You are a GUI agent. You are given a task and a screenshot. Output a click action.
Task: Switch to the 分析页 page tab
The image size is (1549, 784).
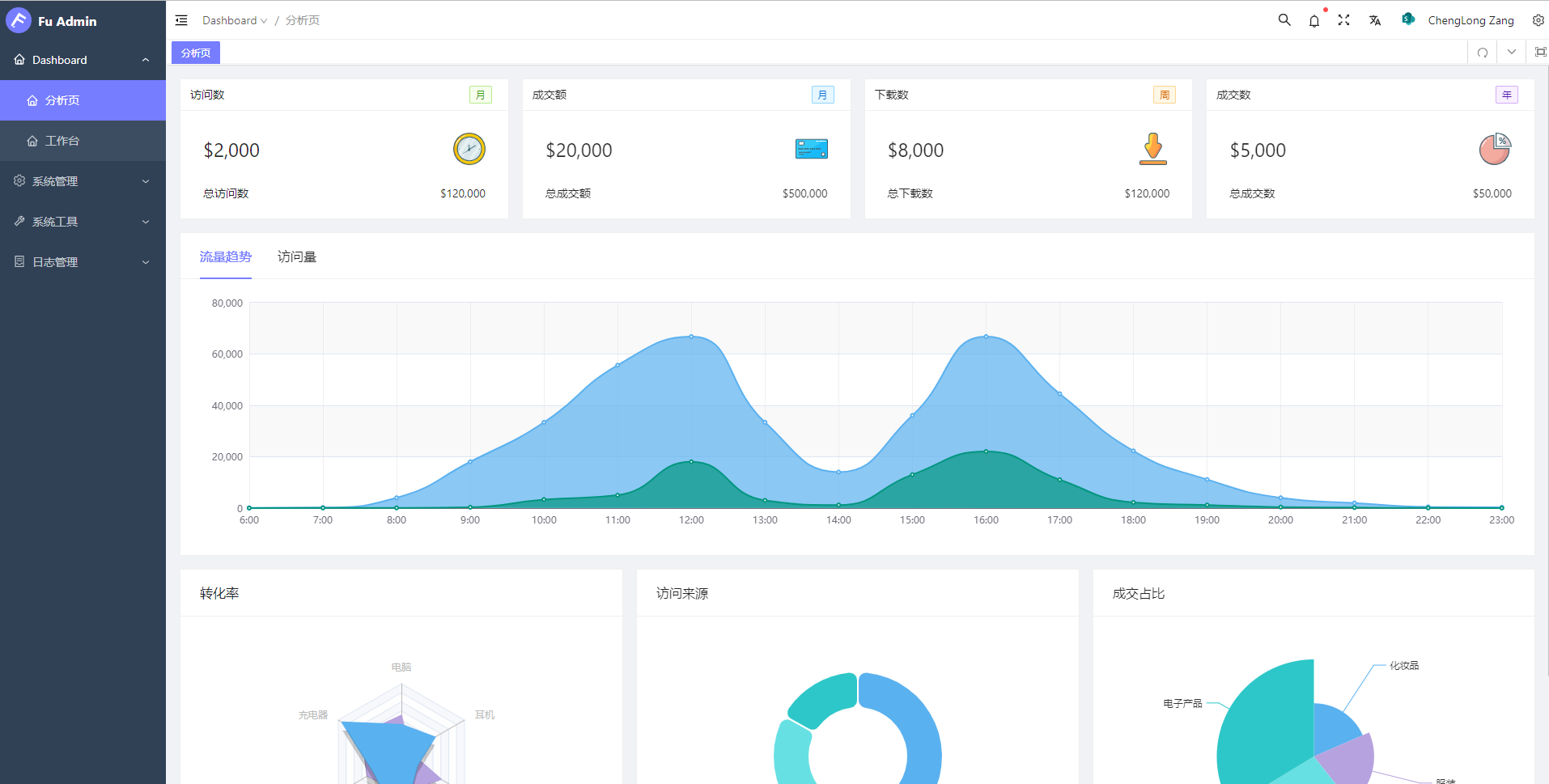[x=196, y=53]
